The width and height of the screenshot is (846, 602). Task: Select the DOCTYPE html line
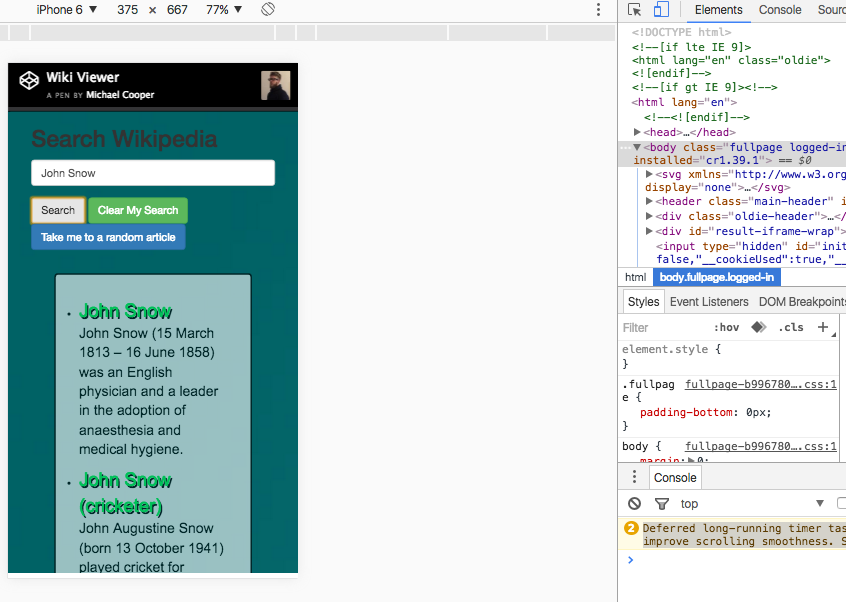tap(682, 32)
